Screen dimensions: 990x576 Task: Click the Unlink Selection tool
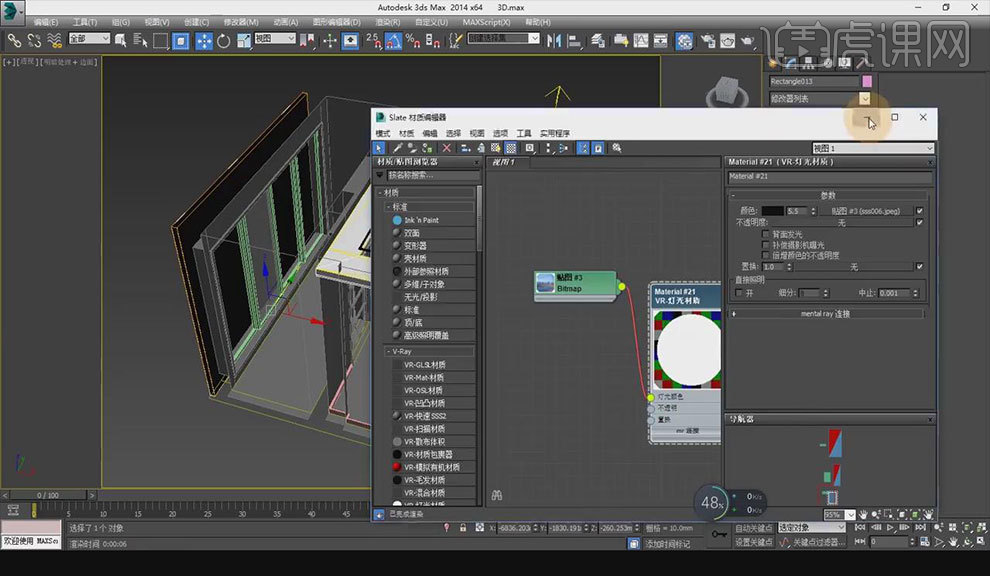point(34,41)
